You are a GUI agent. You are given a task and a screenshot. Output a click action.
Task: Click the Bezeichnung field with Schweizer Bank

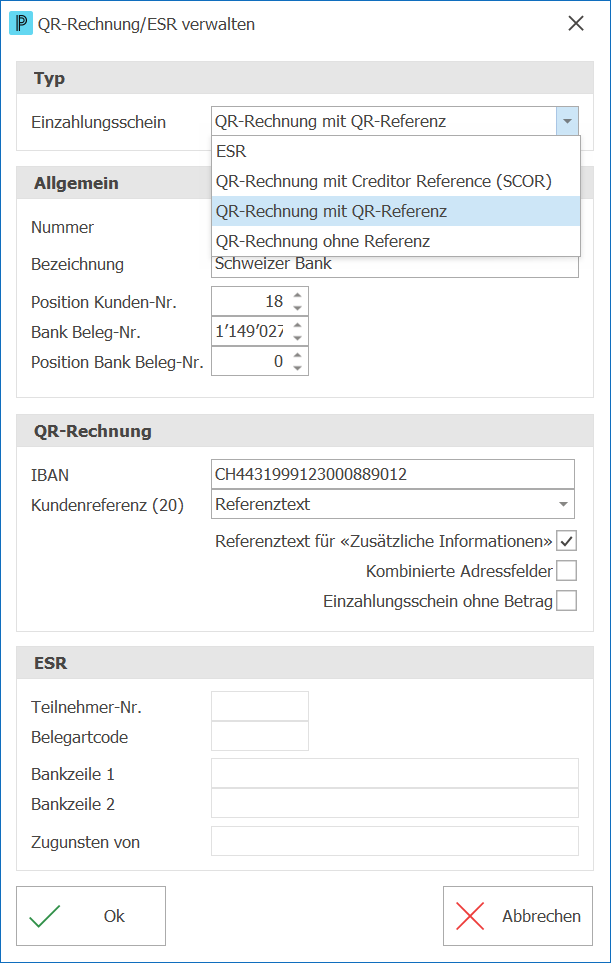(395, 265)
